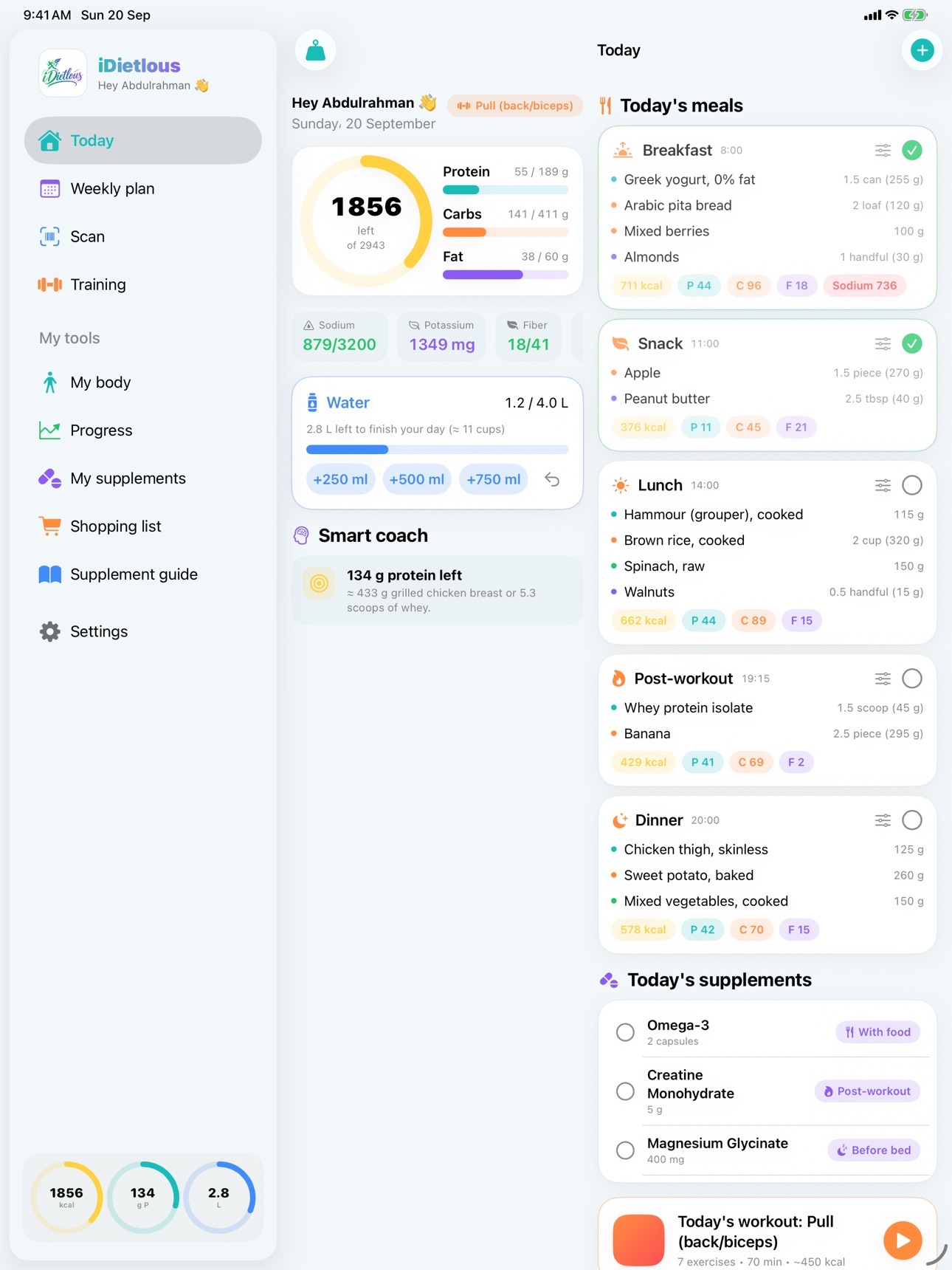This screenshot has width=952, height=1270.
Task: Click the Fiber leaf icon
Action: click(x=512, y=325)
